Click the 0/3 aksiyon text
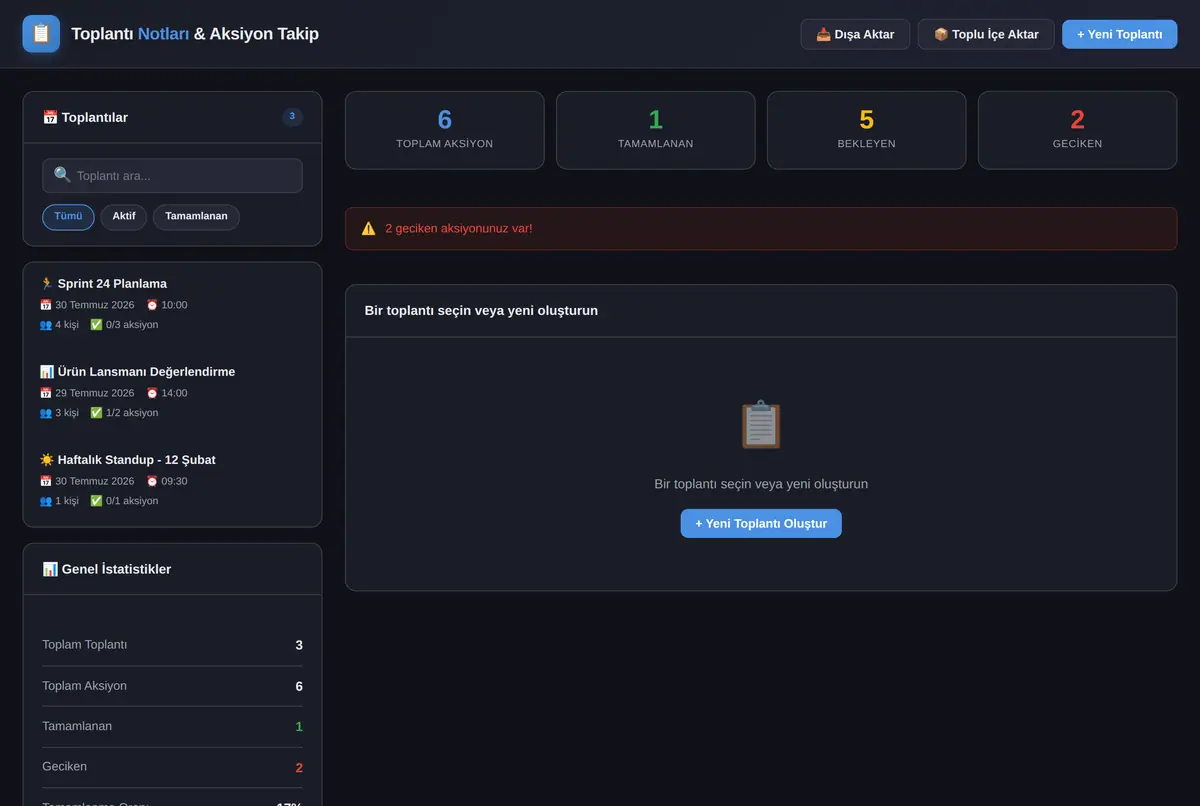1200x806 pixels. (x=132, y=325)
